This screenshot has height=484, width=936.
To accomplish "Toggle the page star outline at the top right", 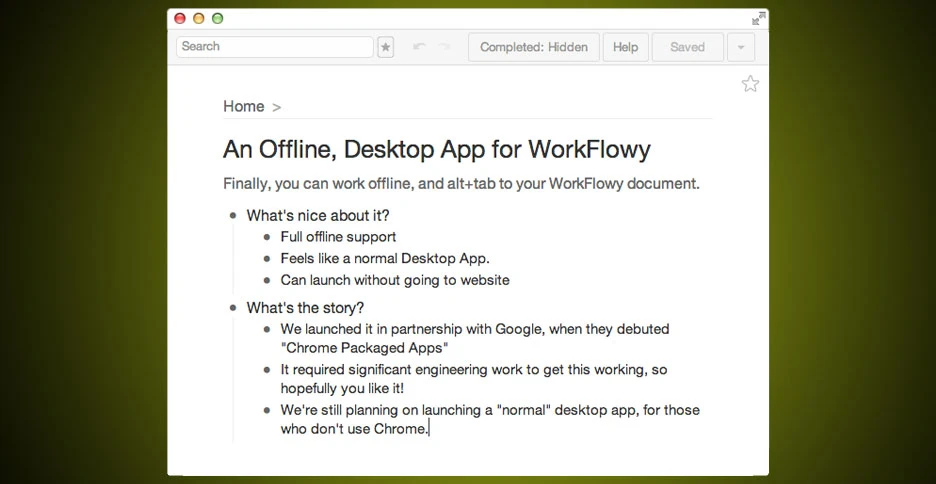I will [750, 84].
